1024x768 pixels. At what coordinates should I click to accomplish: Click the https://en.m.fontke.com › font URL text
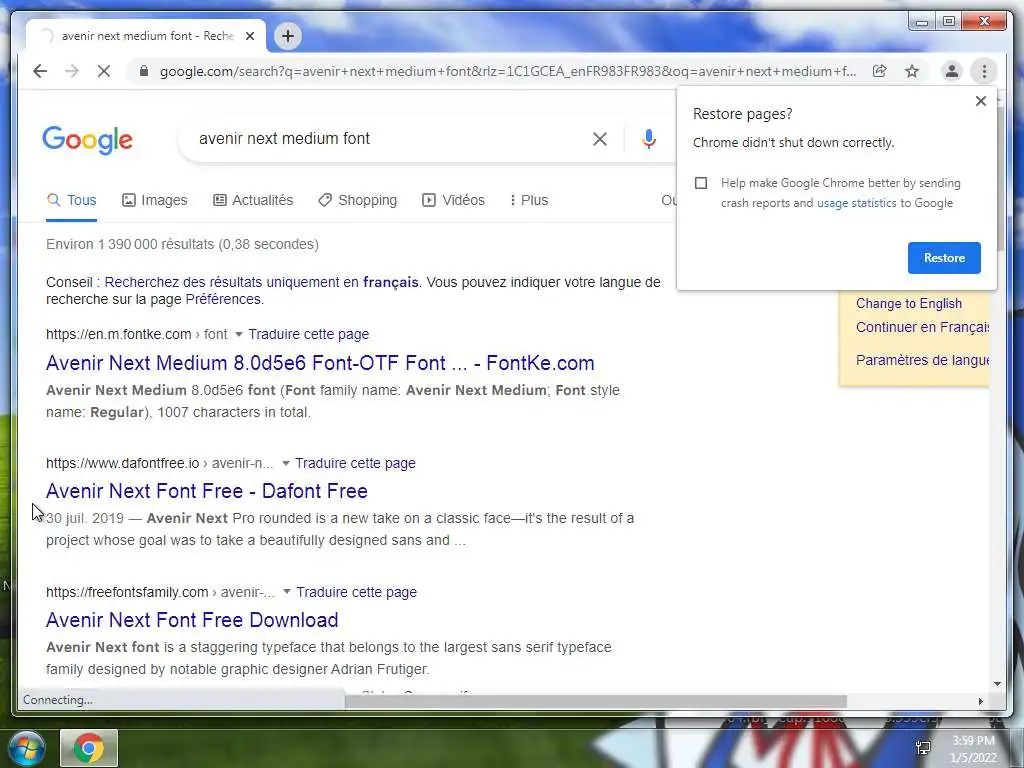point(136,334)
